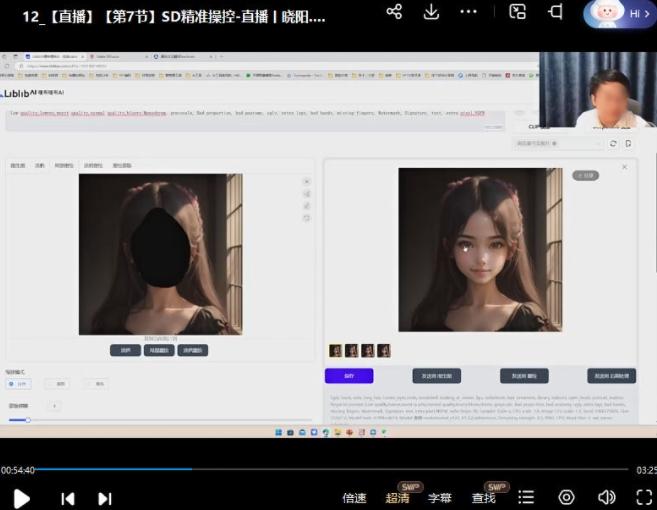The image size is (657, 510).
Task: Click the circular settings icon in player bar
Action: click(x=566, y=497)
